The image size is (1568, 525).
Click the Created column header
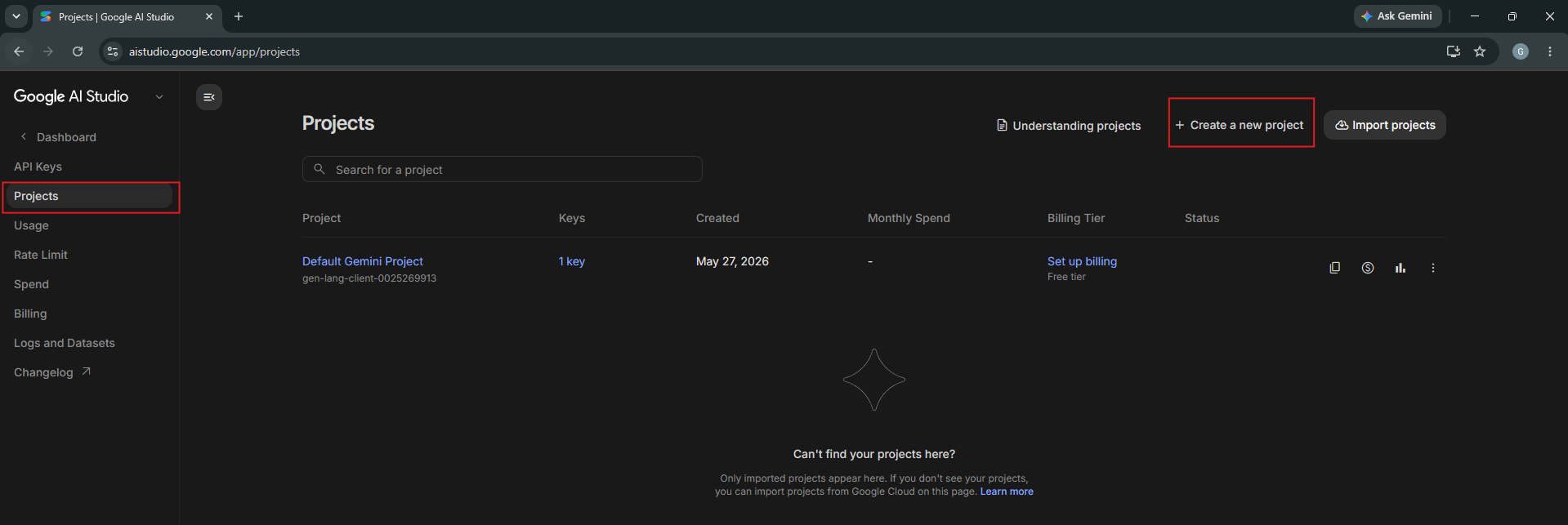coord(717,218)
